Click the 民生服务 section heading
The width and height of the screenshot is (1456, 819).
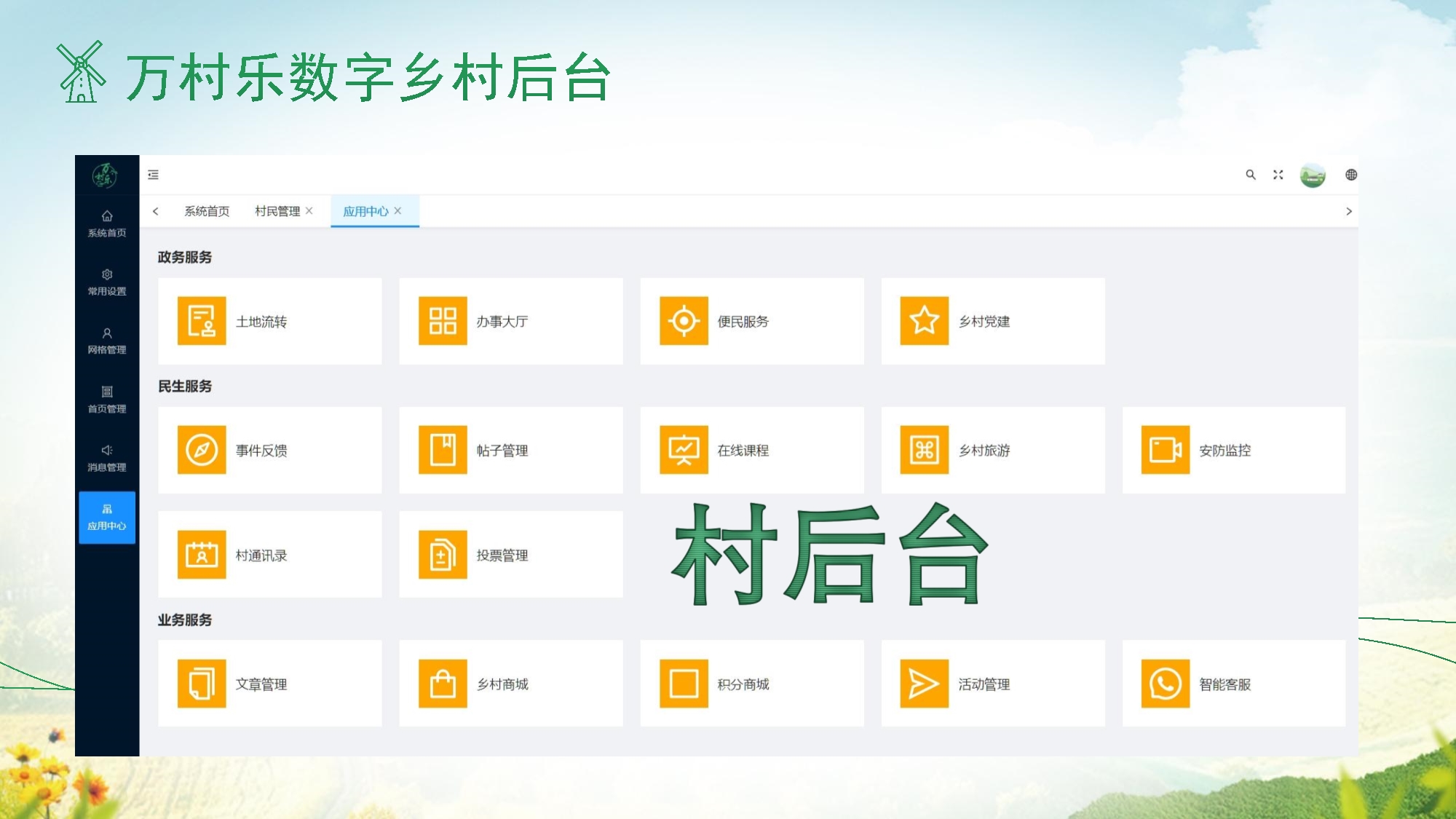[x=185, y=386]
